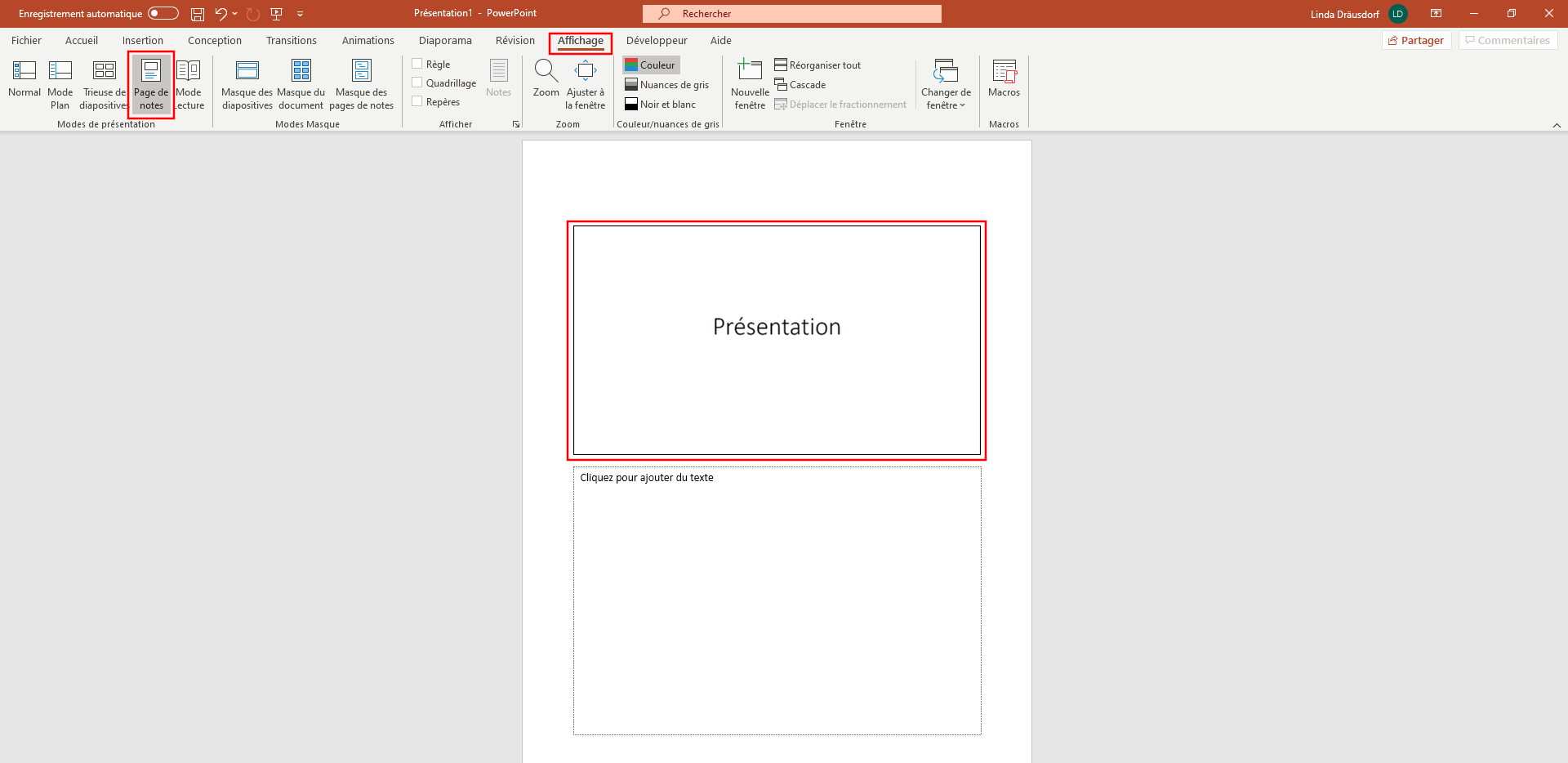This screenshot has width=1568, height=763.
Task: Click the notes placeholder text area
Action: [x=777, y=600]
